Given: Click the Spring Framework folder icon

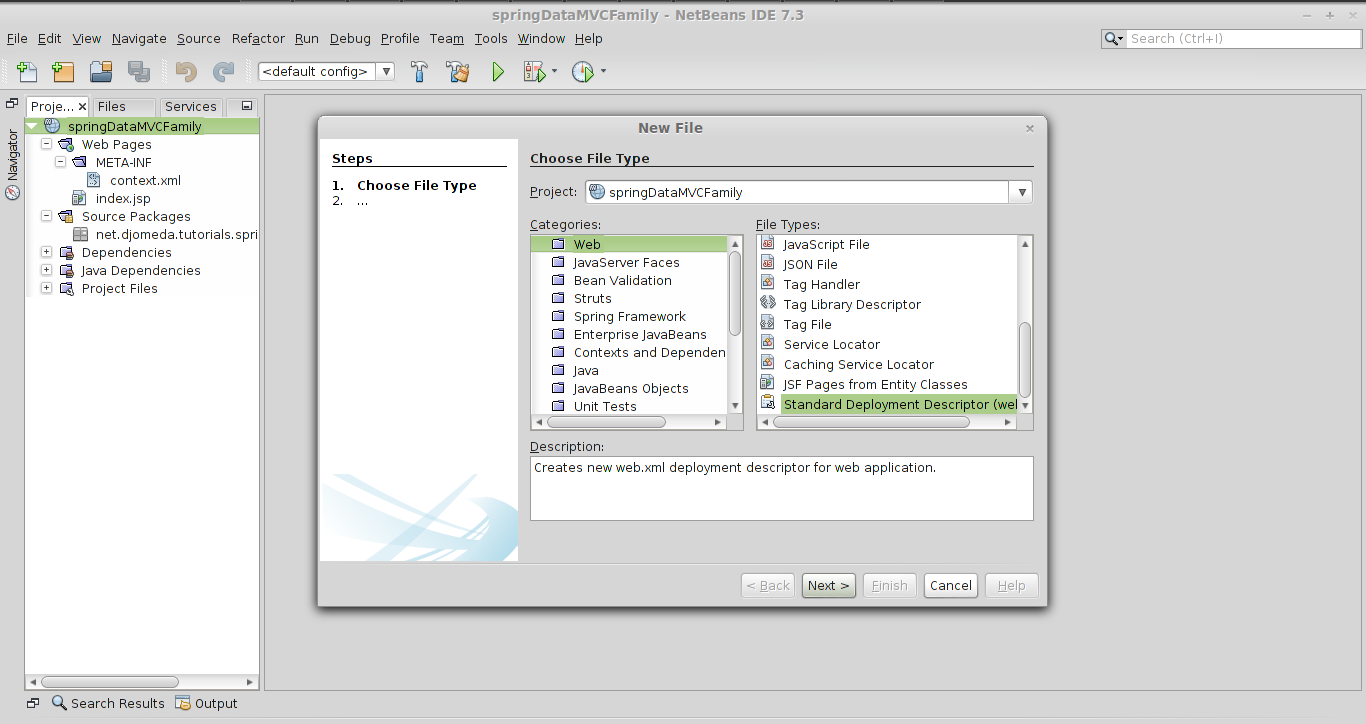Looking at the screenshot, I should click(558, 317).
